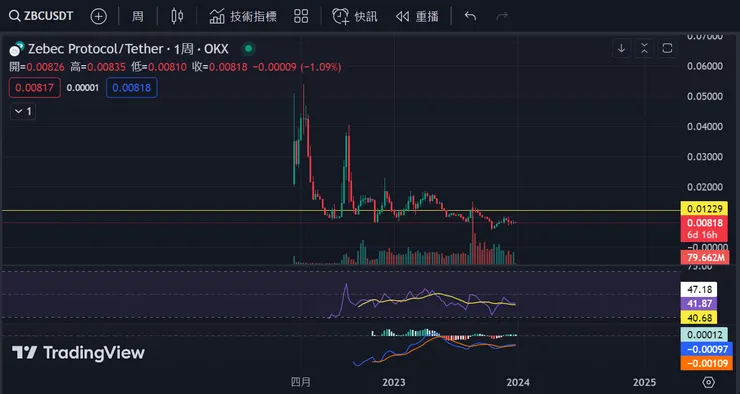Click the 0.02000 price scale label

click(x=705, y=187)
